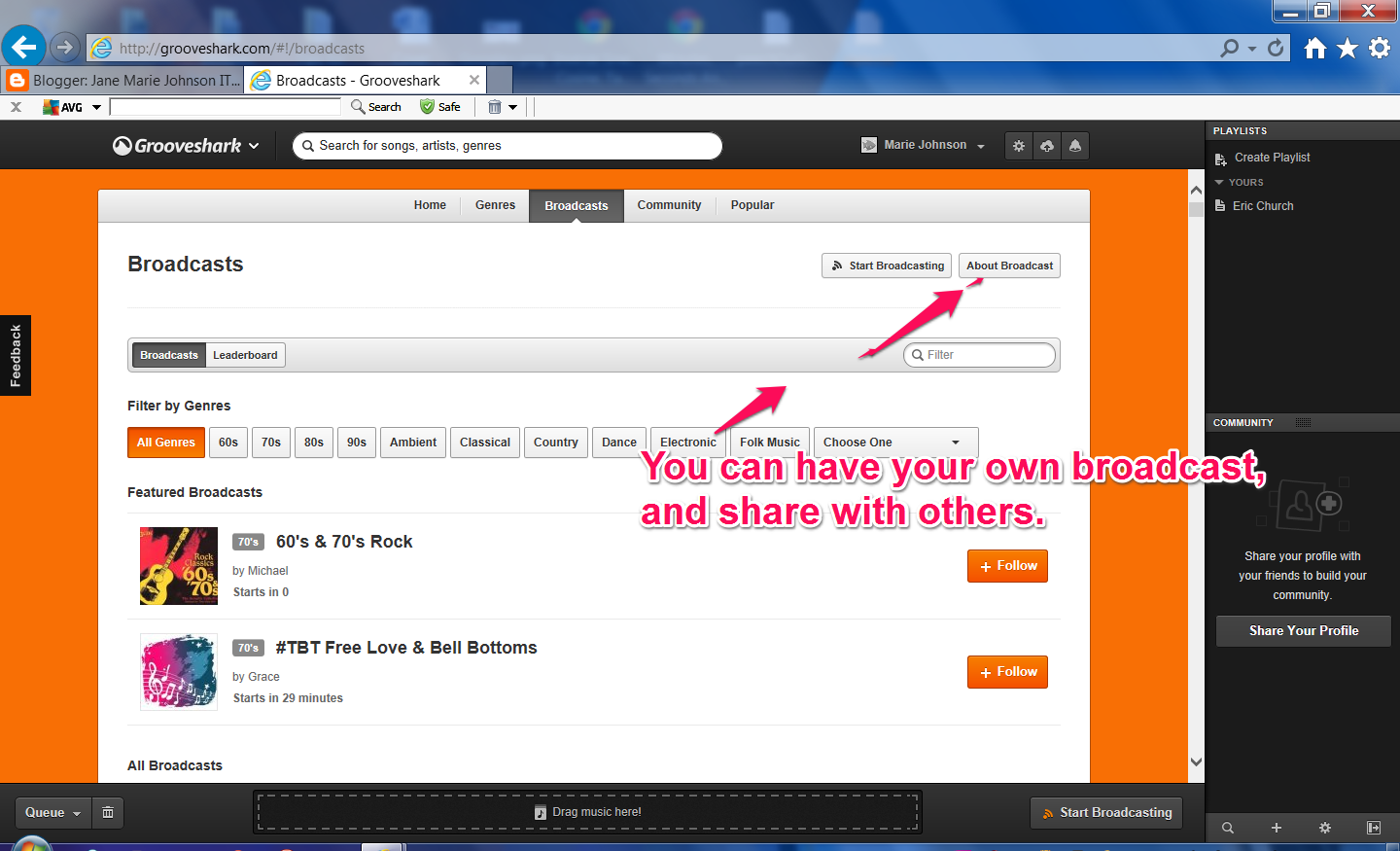
Task: Click the address bar search magnifier
Action: point(1230,48)
